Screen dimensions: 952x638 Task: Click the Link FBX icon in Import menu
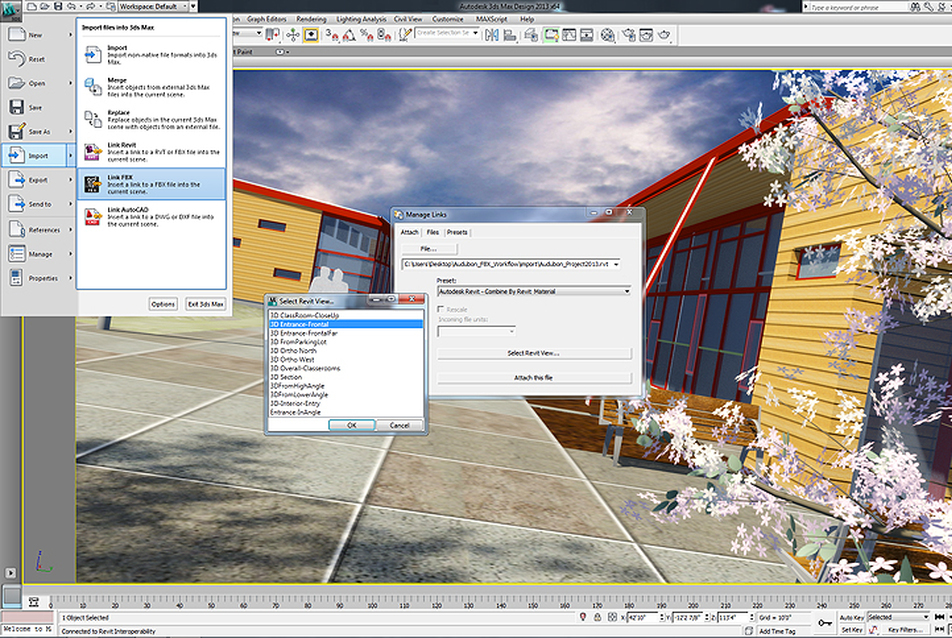pyautogui.click(x=92, y=184)
